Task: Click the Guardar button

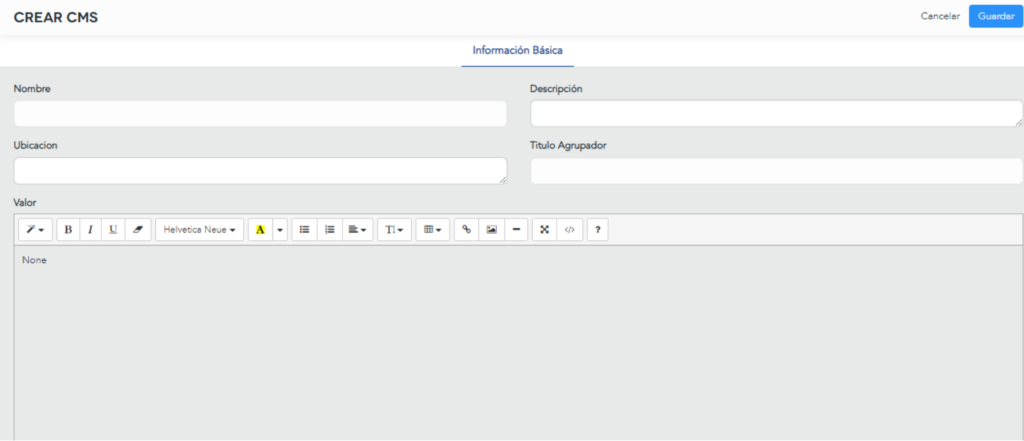Action: (996, 16)
